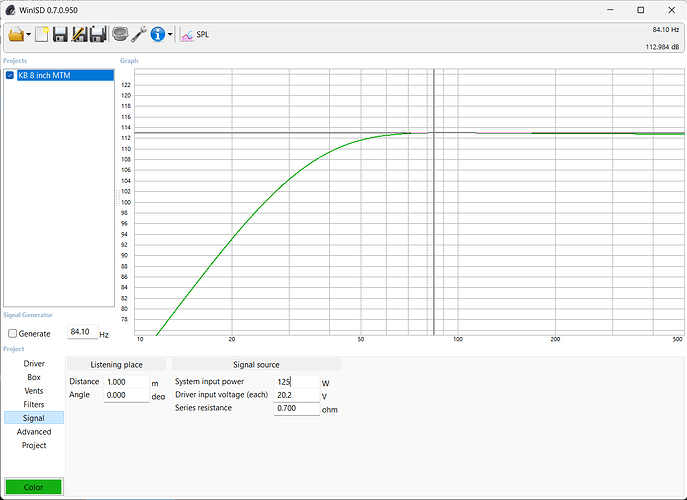Open the wrench options icon
The height and width of the screenshot is (500, 687).
click(x=139, y=34)
